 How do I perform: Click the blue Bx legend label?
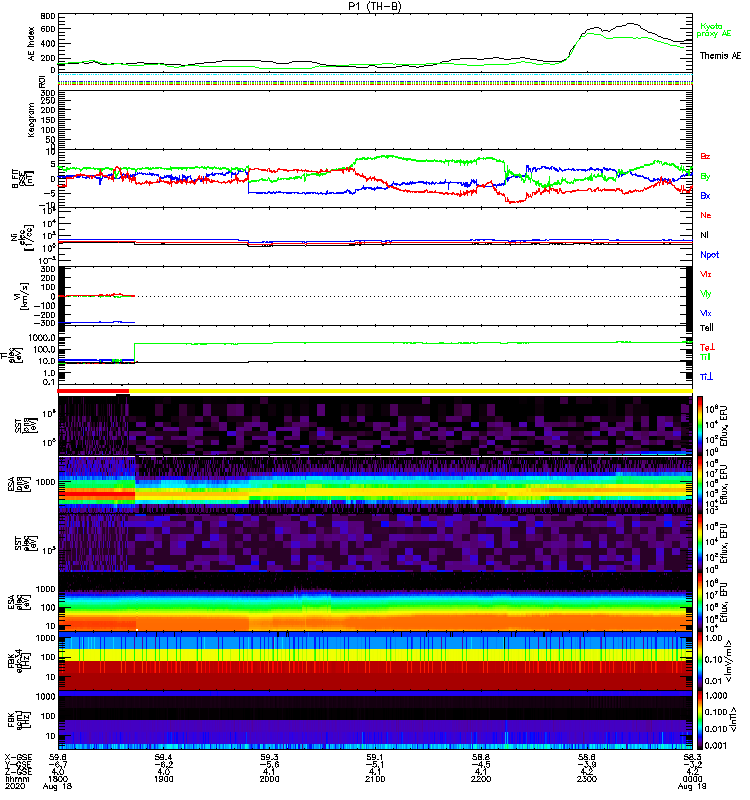coord(706,195)
